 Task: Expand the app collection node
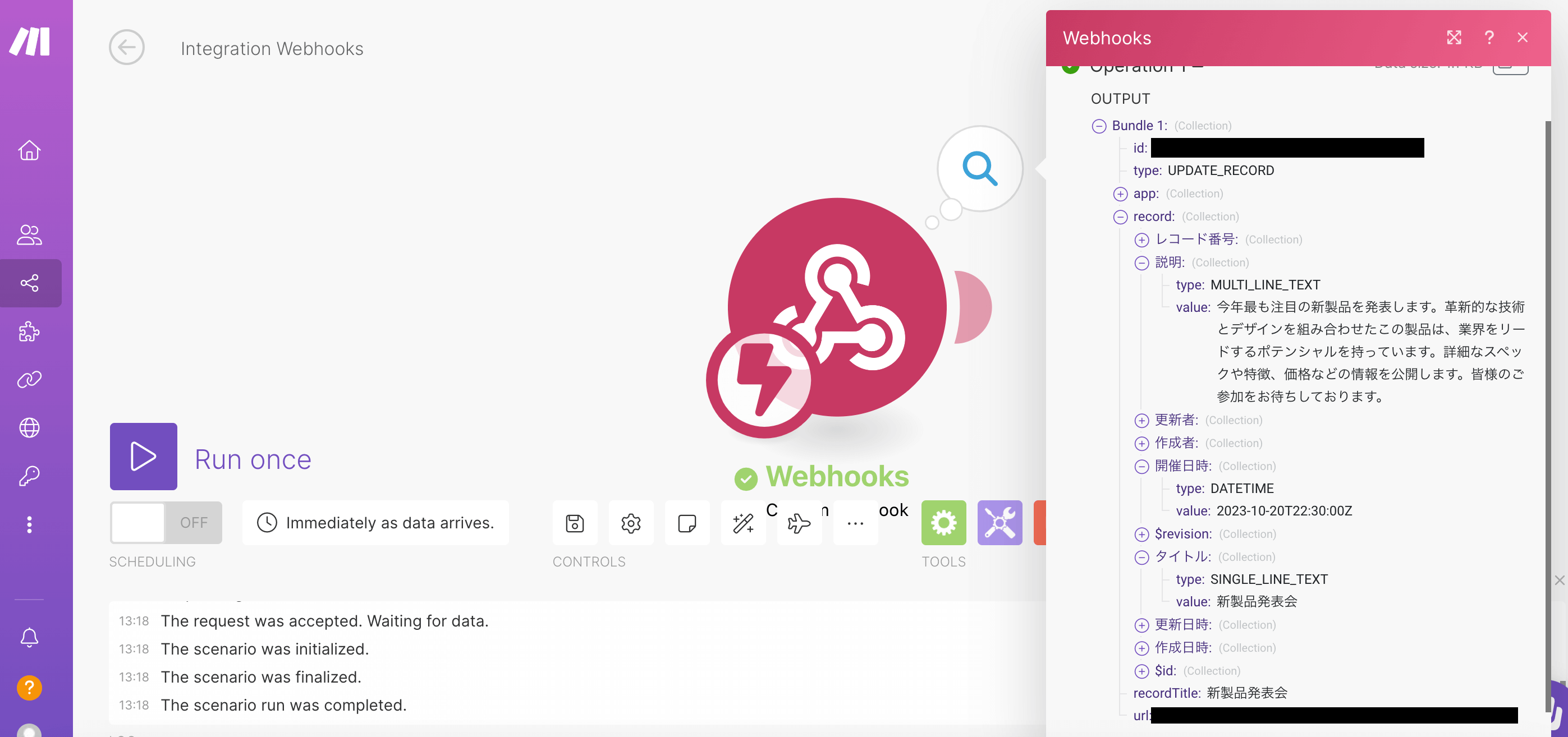(1120, 194)
